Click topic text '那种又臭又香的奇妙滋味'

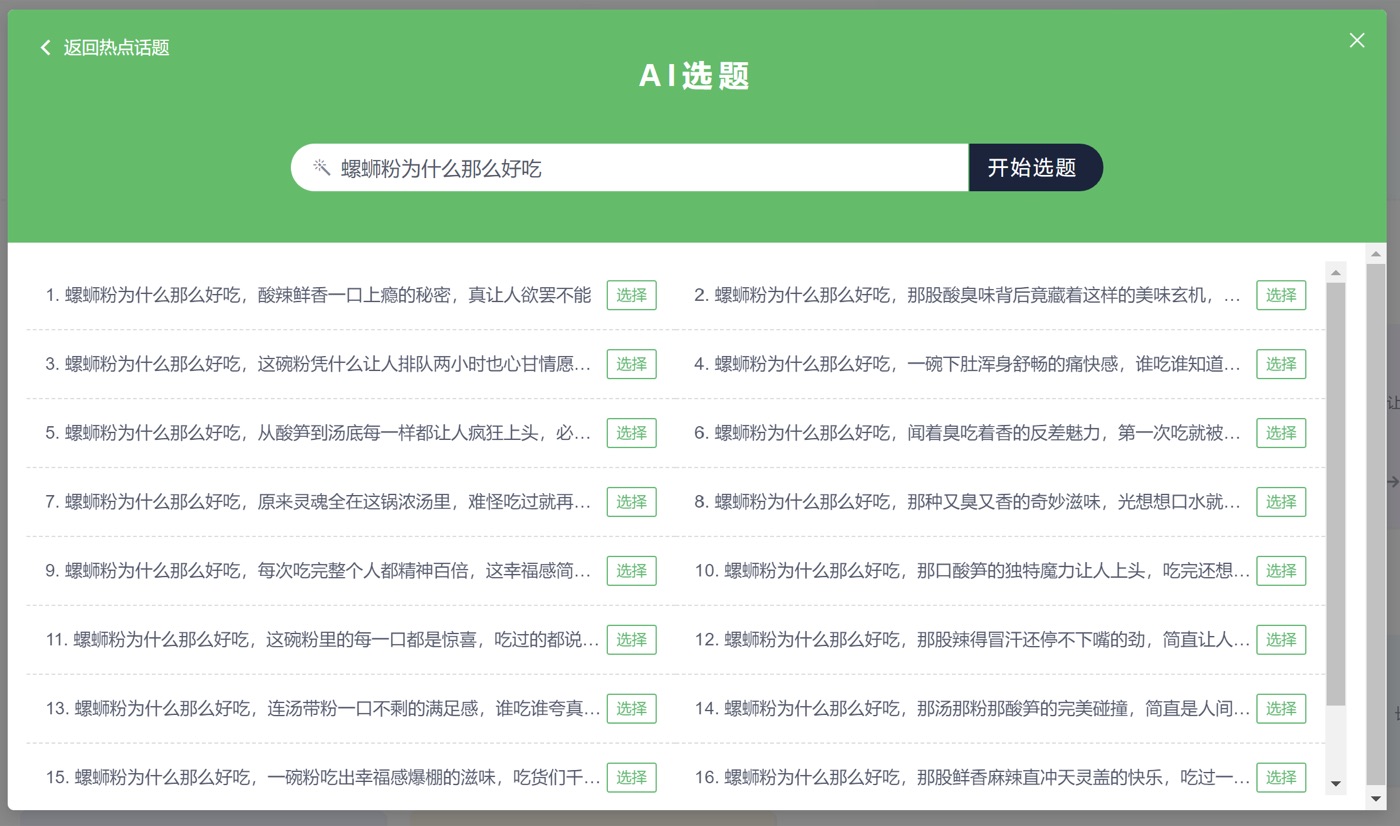1004,502
